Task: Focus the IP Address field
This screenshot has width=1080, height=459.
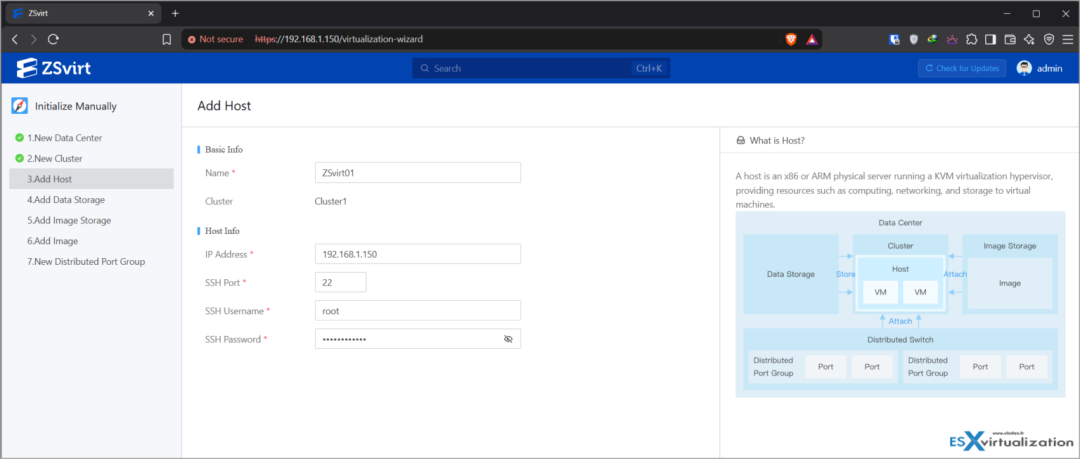Action: click(417, 254)
